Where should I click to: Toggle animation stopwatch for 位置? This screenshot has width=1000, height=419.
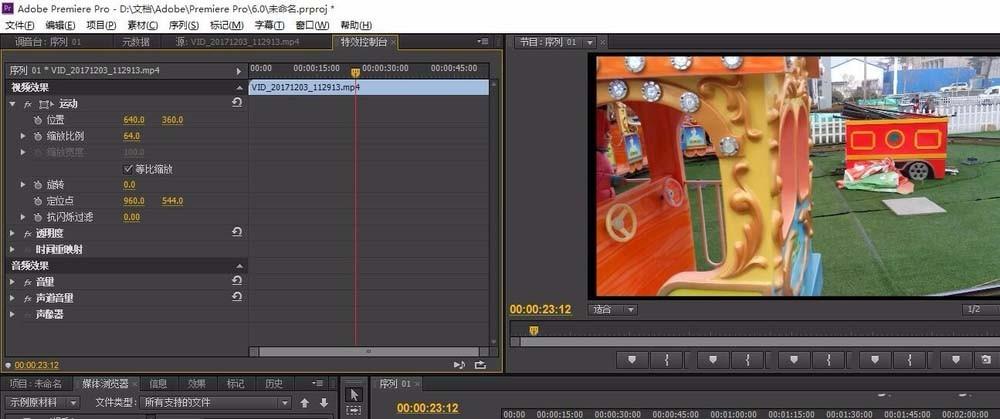point(38,120)
